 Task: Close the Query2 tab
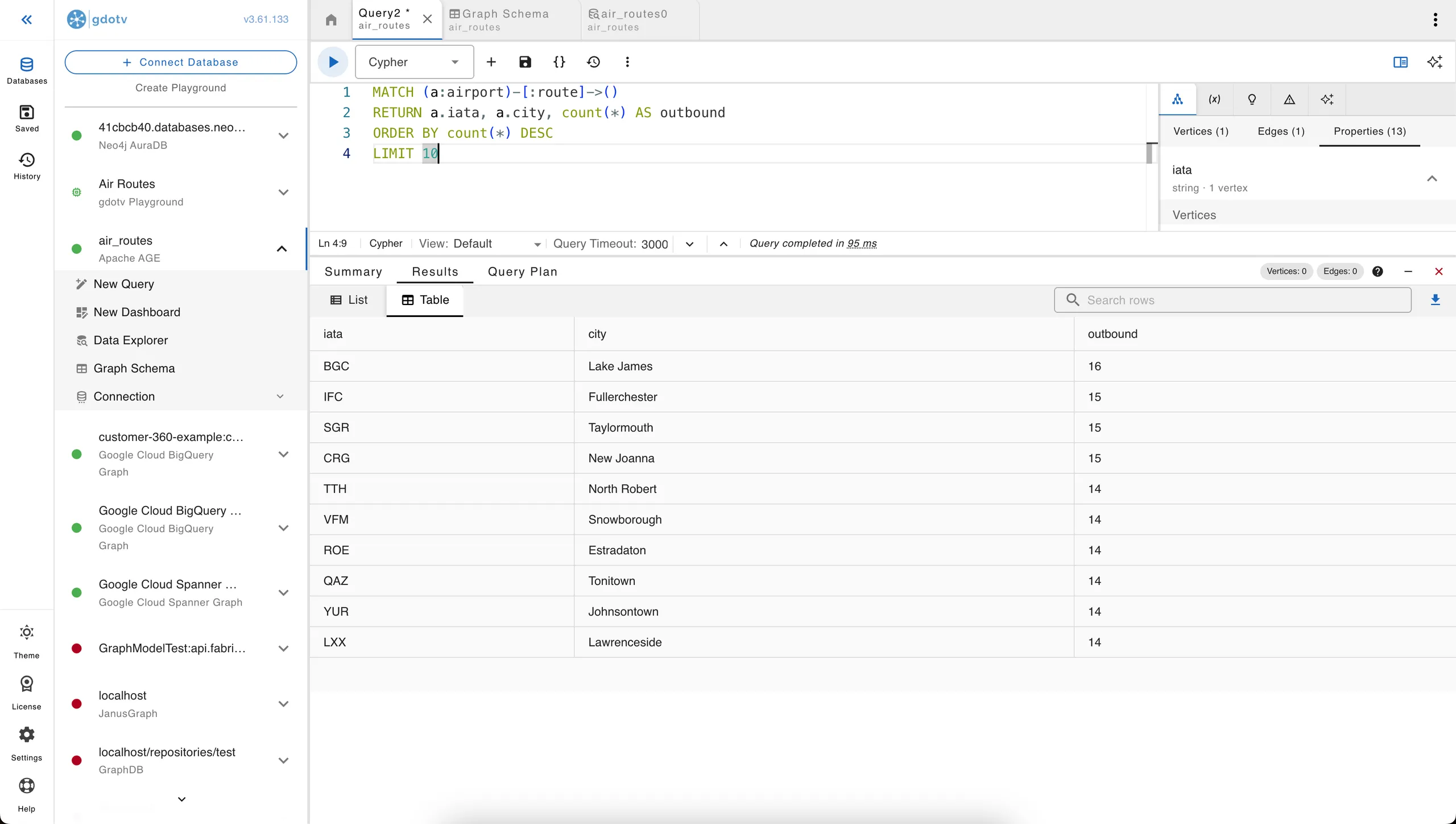click(x=427, y=19)
